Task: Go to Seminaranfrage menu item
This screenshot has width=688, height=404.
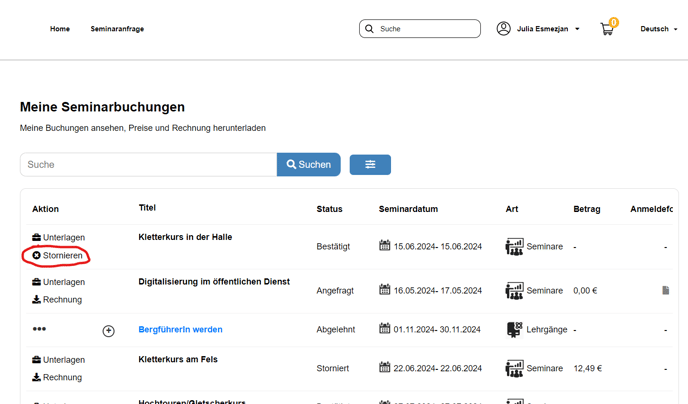Action: pos(117,29)
